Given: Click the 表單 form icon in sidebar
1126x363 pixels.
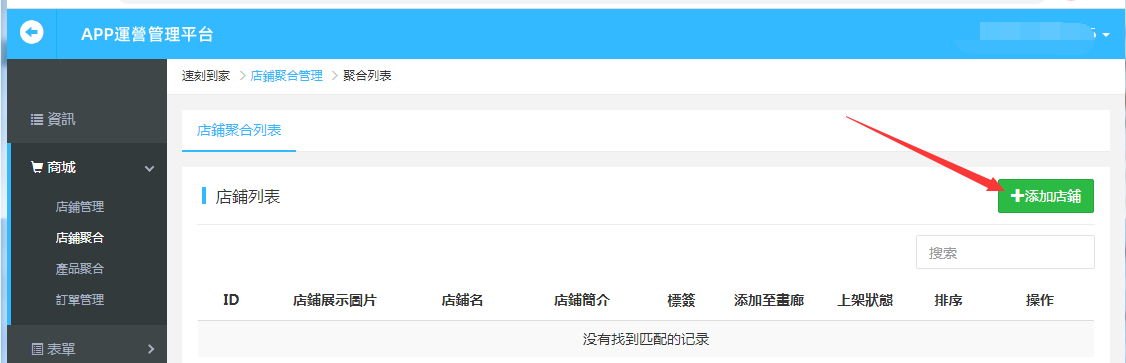Looking at the screenshot, I should (37, 349).
